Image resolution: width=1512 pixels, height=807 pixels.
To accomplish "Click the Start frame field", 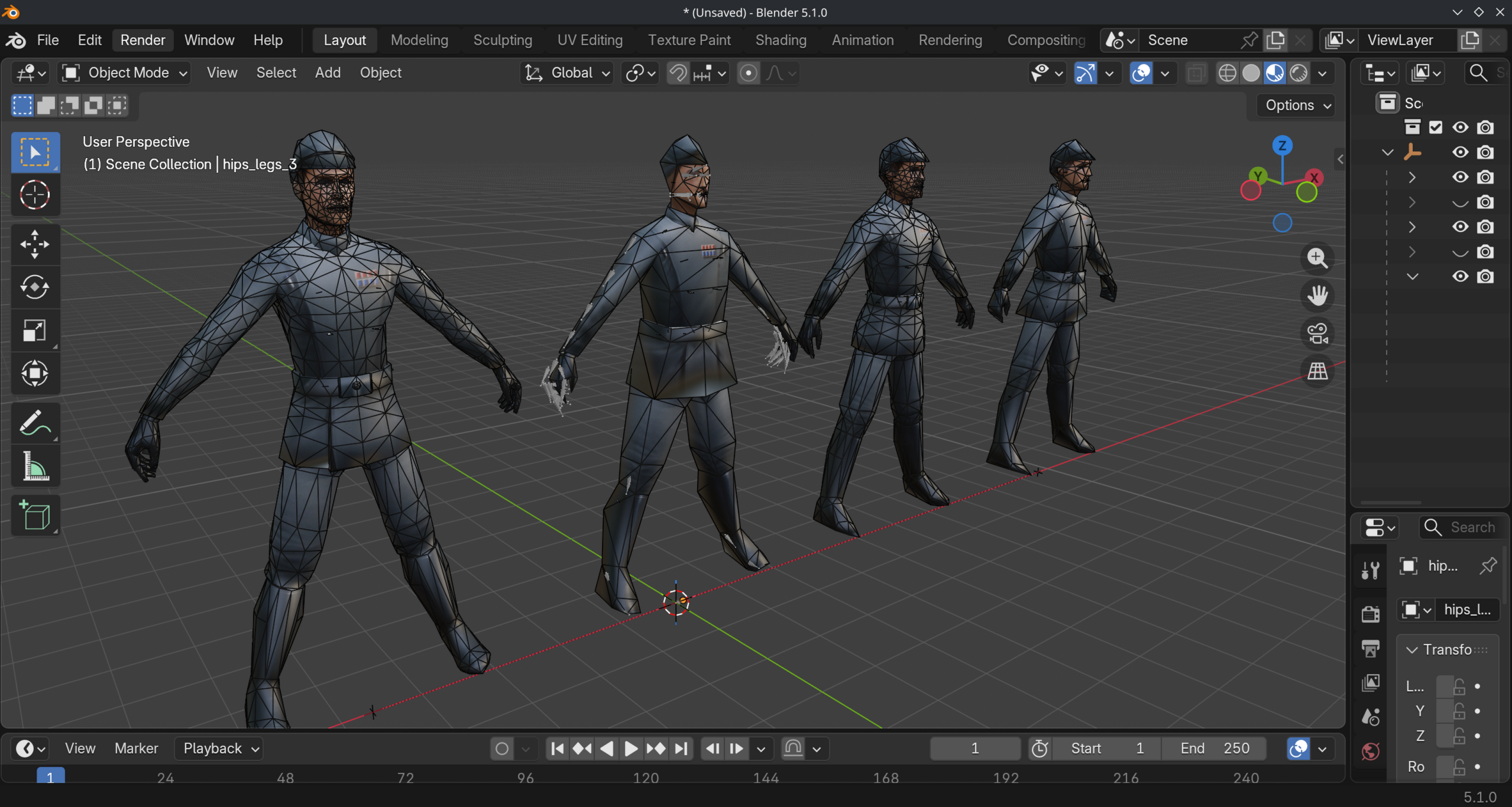I will 1108,748.
